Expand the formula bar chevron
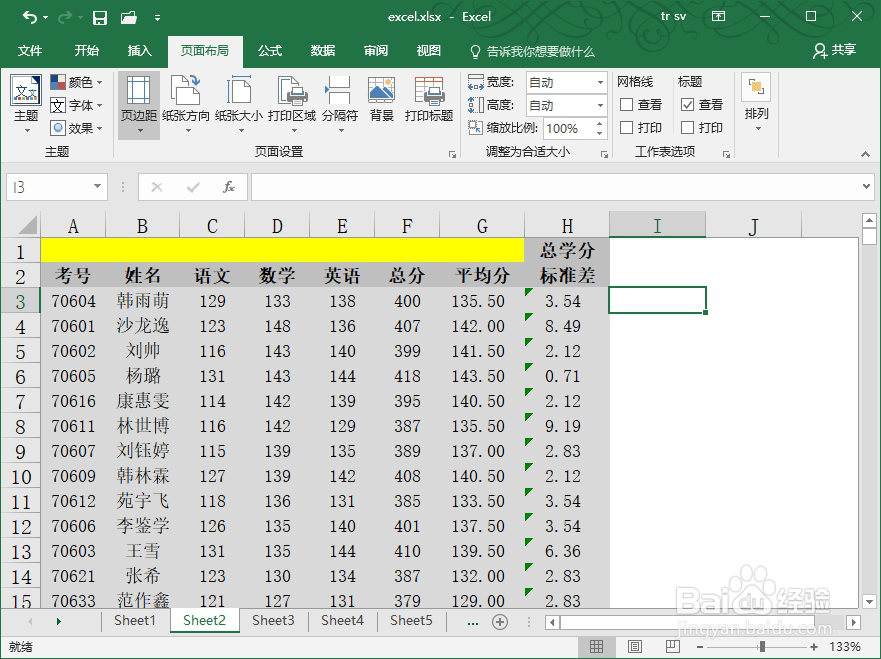Image resolution: width=881 pixels, height=659 pixels. tap(866, 186)
